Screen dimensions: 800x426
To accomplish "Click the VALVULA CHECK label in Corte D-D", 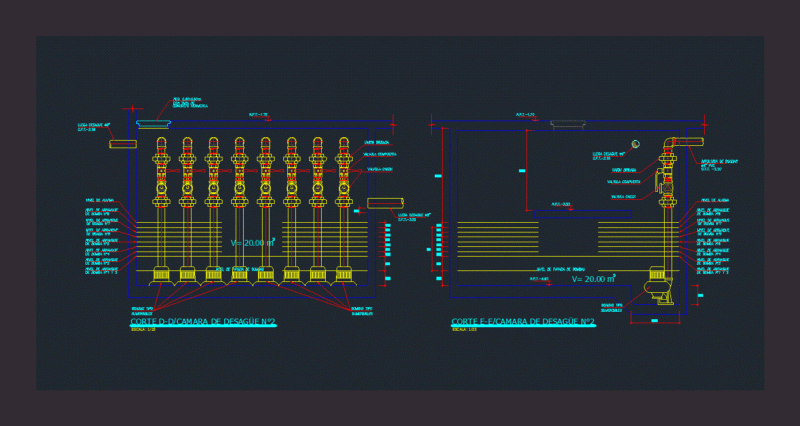I will click(380, 169).
